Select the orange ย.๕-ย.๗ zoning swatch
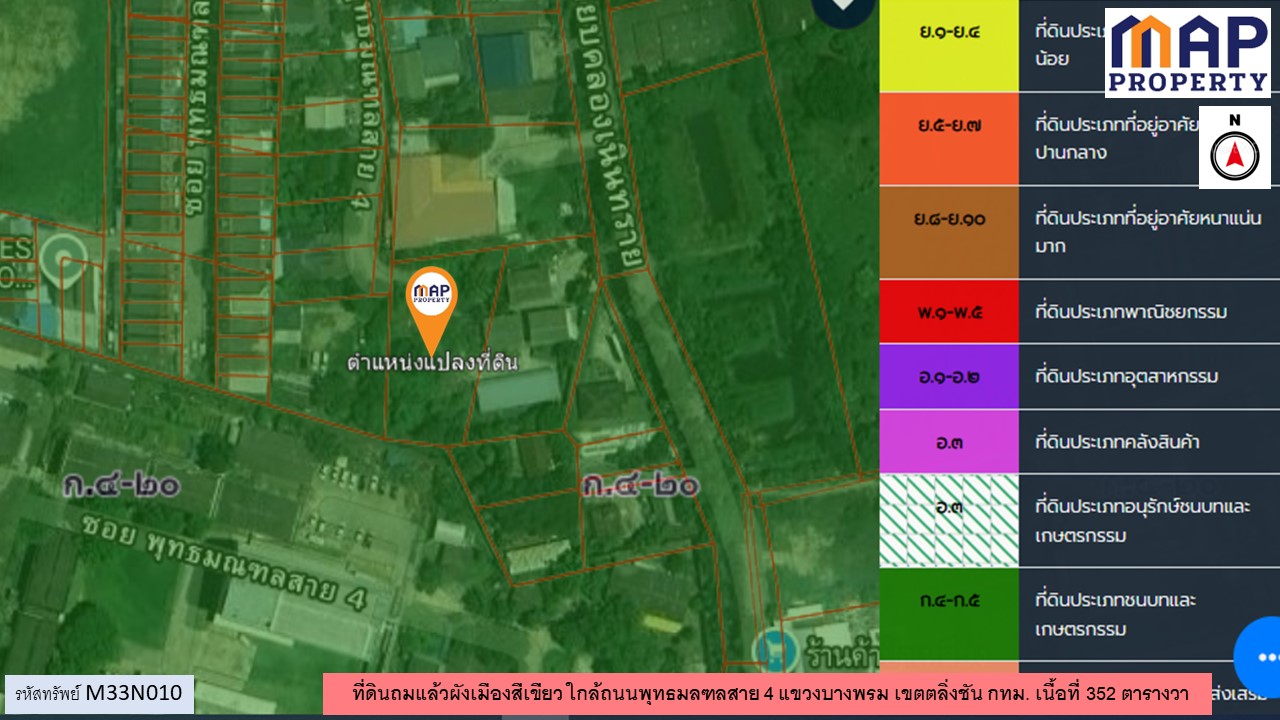This screenshot has width=1280, height=720. pos(948,139)
